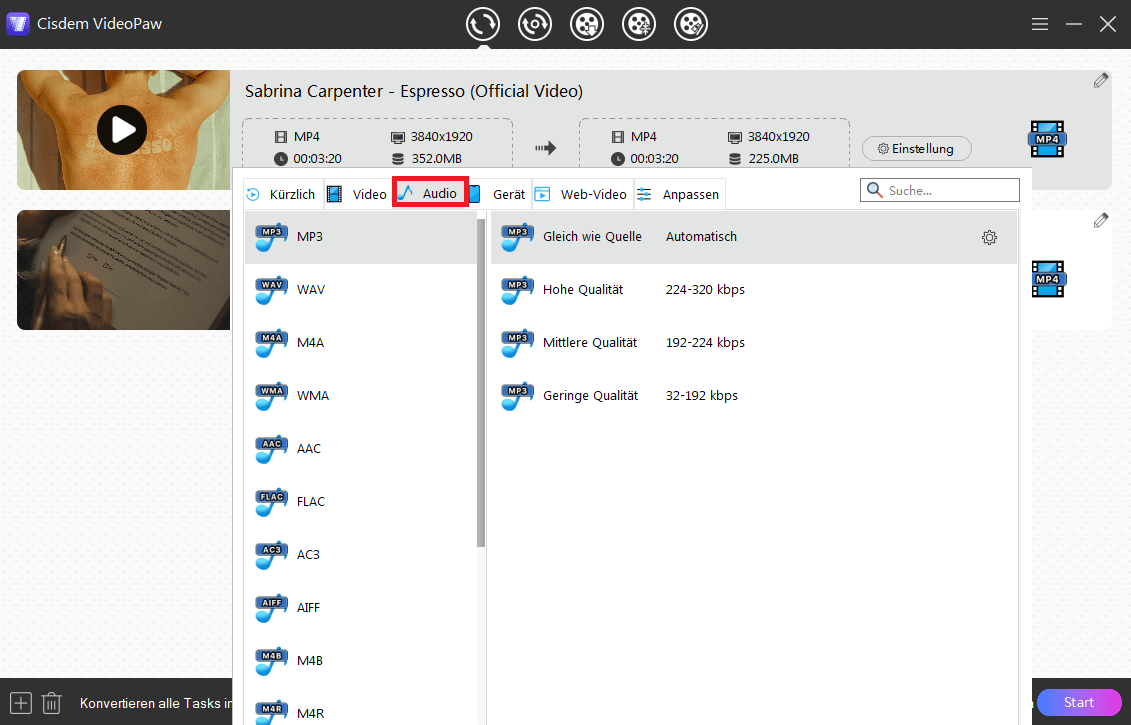
Task: Switch to the Web-Video tab
Action: point(582,194)
